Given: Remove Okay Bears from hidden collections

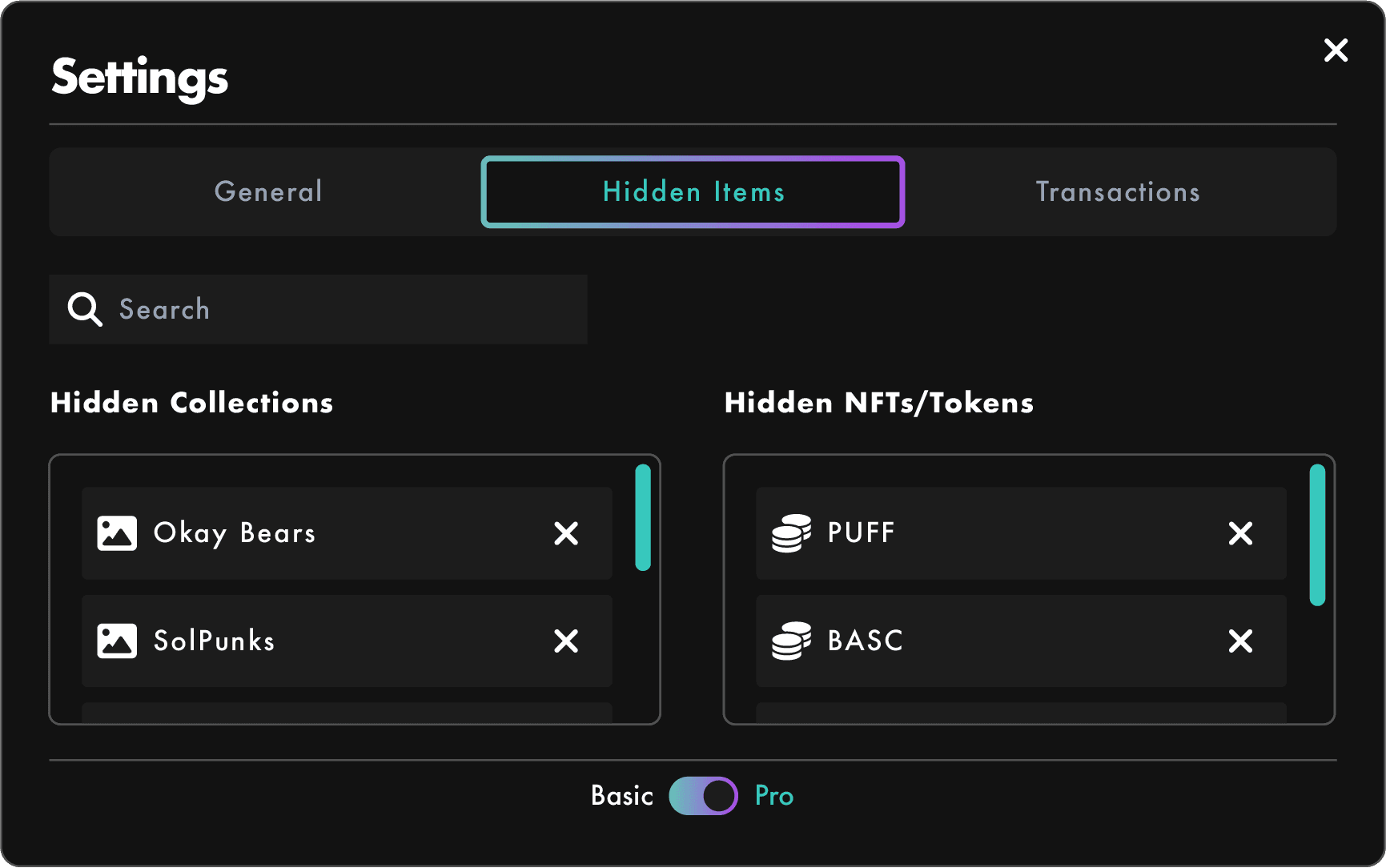Looking at the screenshot, I should 566,533.
